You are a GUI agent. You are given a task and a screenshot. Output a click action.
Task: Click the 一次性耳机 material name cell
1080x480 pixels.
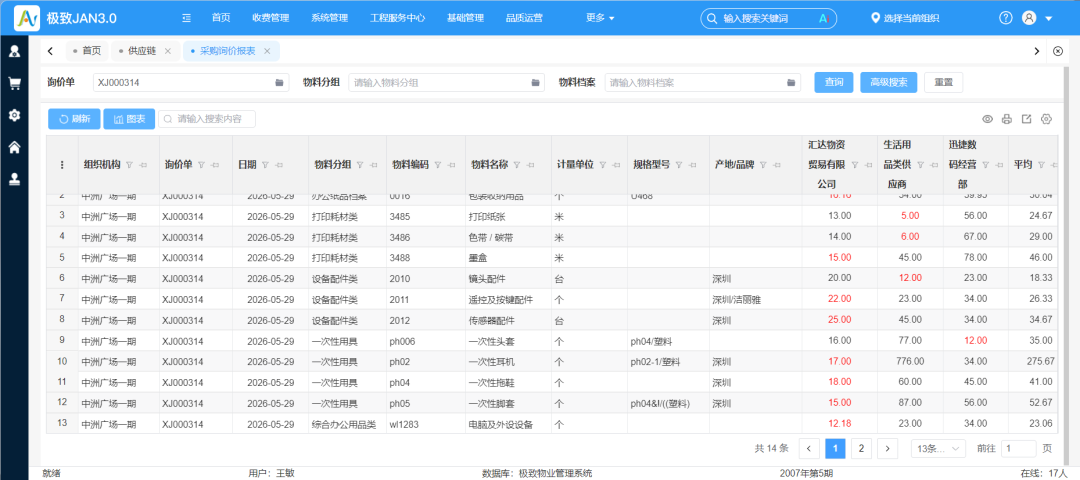click(508, 362)
